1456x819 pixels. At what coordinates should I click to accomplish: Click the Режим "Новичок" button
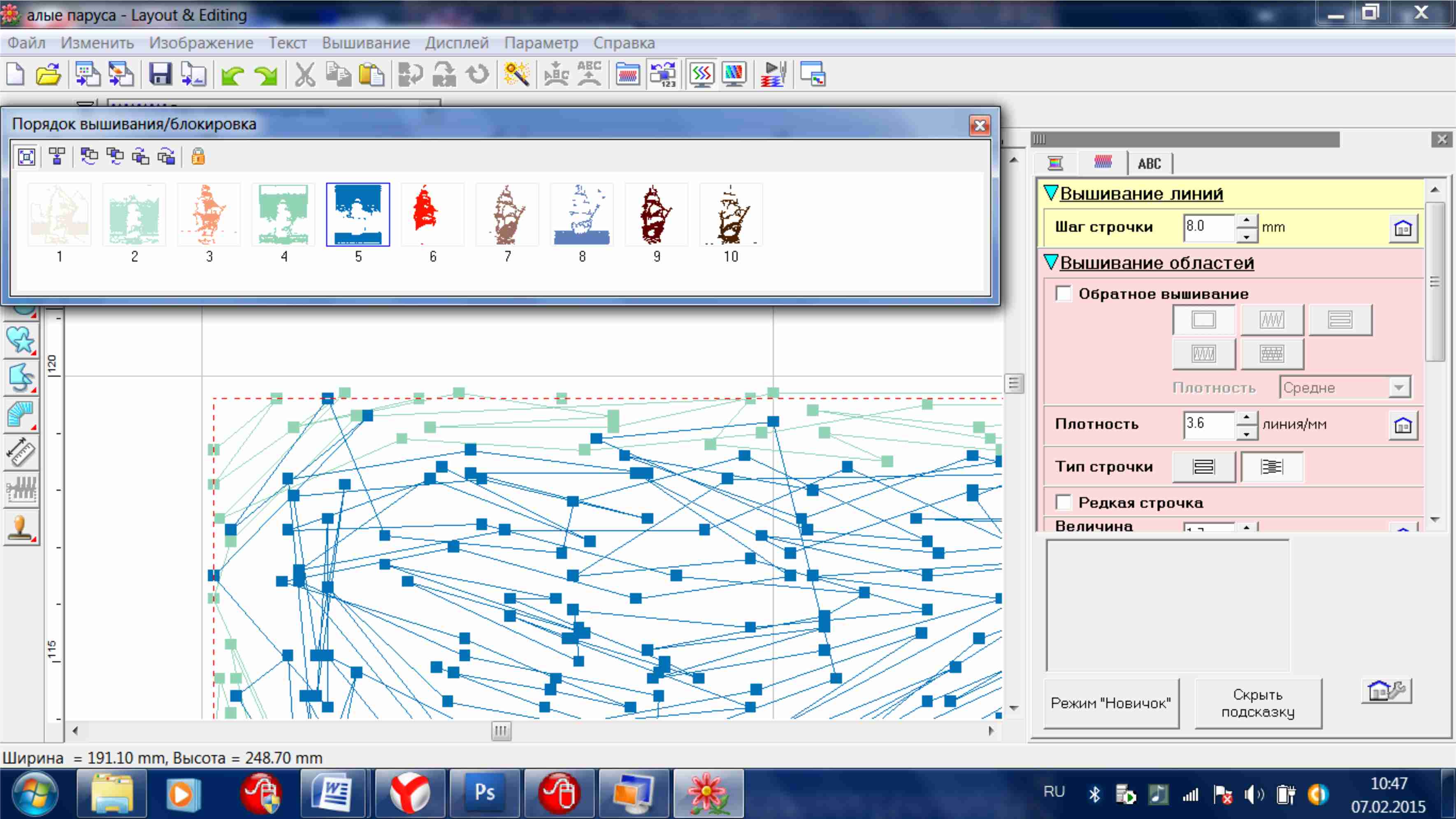click(1111, 703)
